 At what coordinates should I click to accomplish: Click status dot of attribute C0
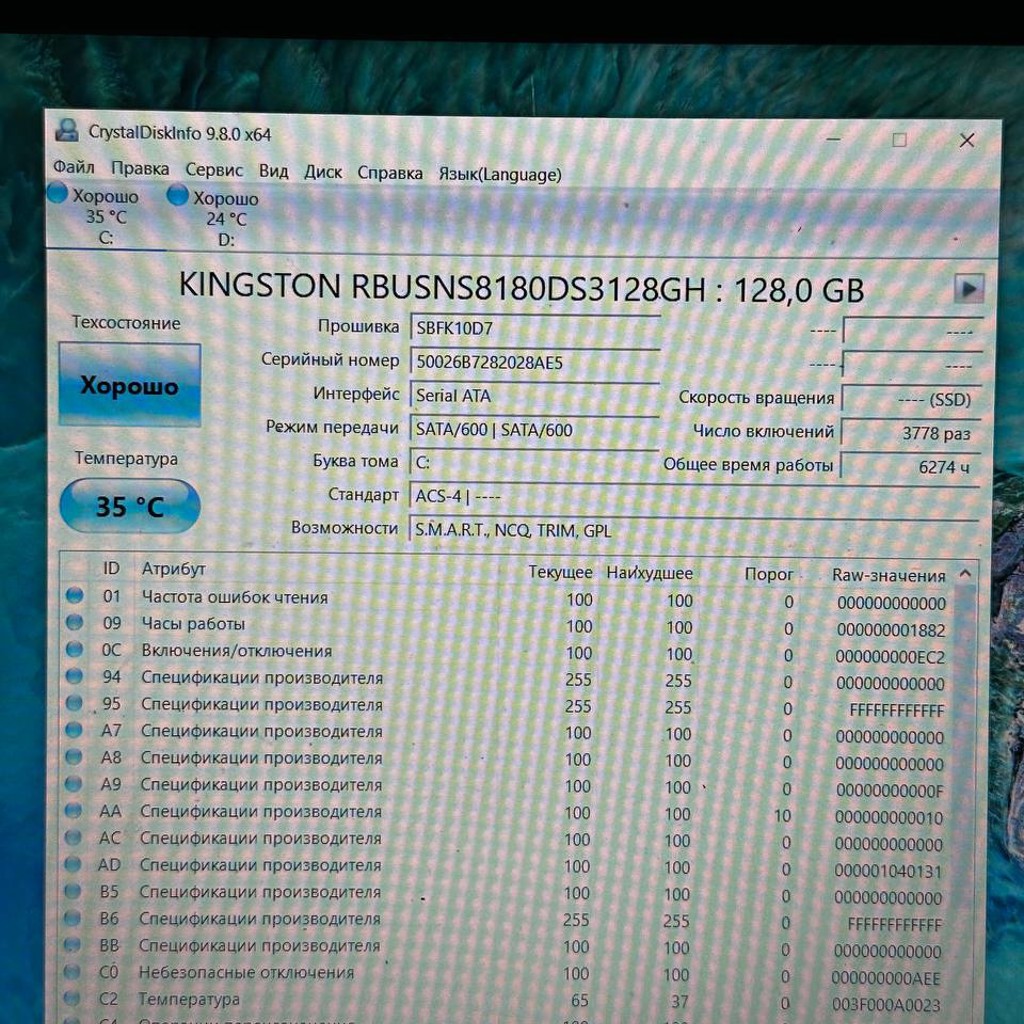[x=72, y=971]
